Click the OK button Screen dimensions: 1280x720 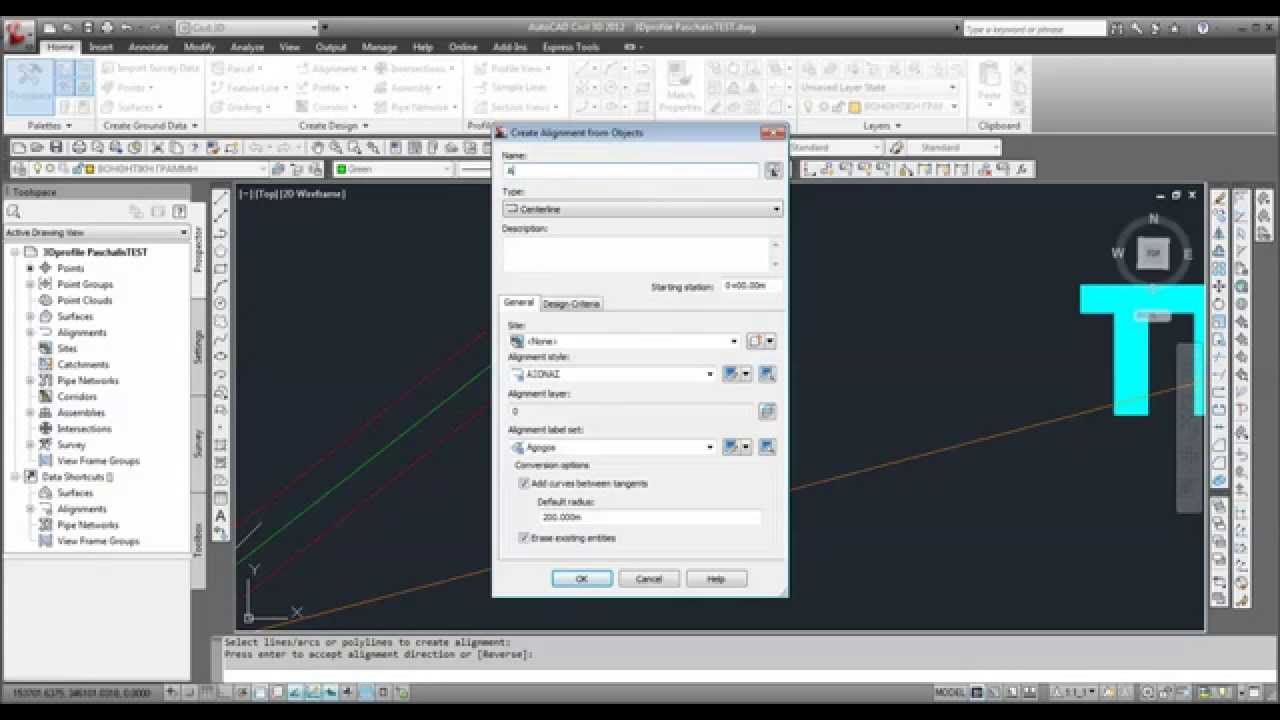click(x=582, y=579)
